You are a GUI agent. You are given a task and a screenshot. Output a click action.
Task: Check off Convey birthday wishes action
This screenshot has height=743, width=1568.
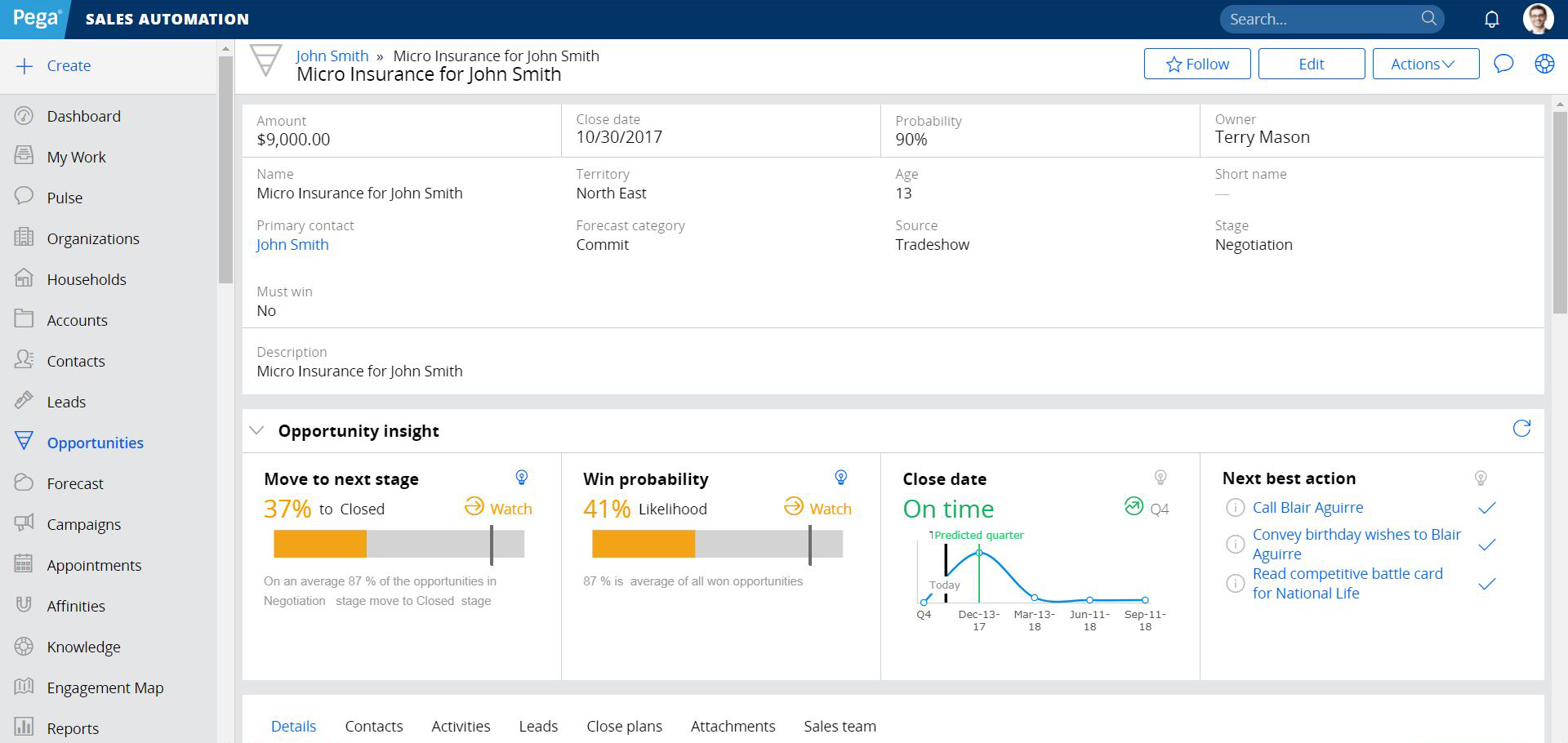[x=1486, y=545]
